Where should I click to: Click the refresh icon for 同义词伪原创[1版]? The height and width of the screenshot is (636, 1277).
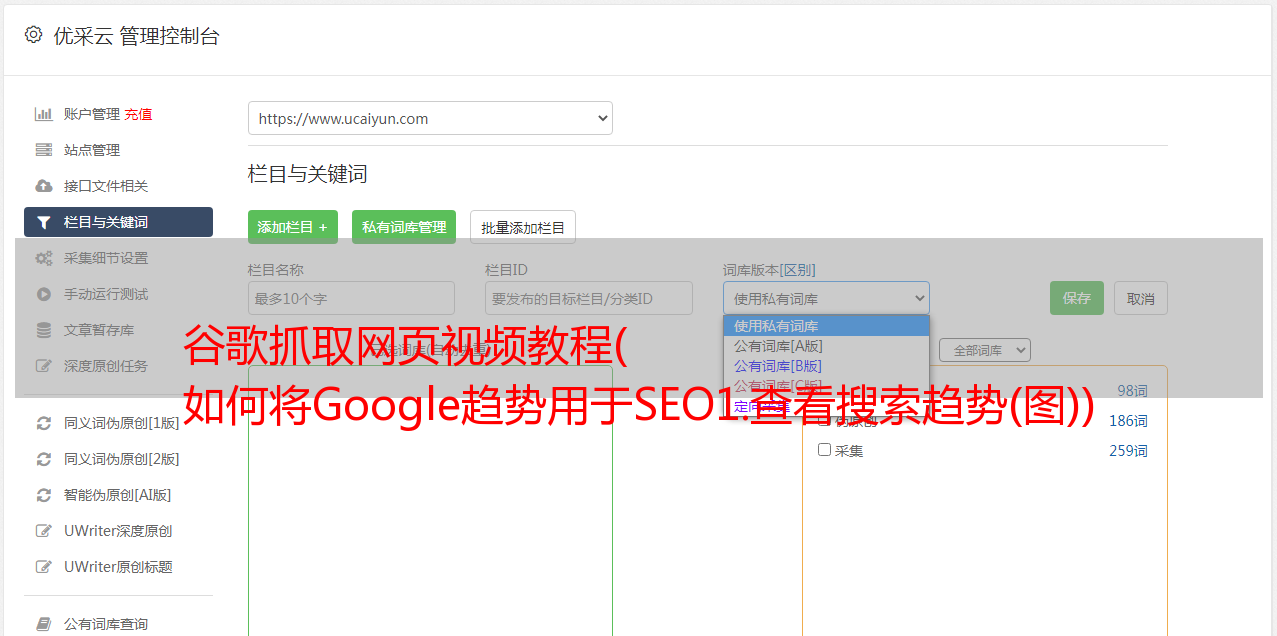click(x=44, y=423)
